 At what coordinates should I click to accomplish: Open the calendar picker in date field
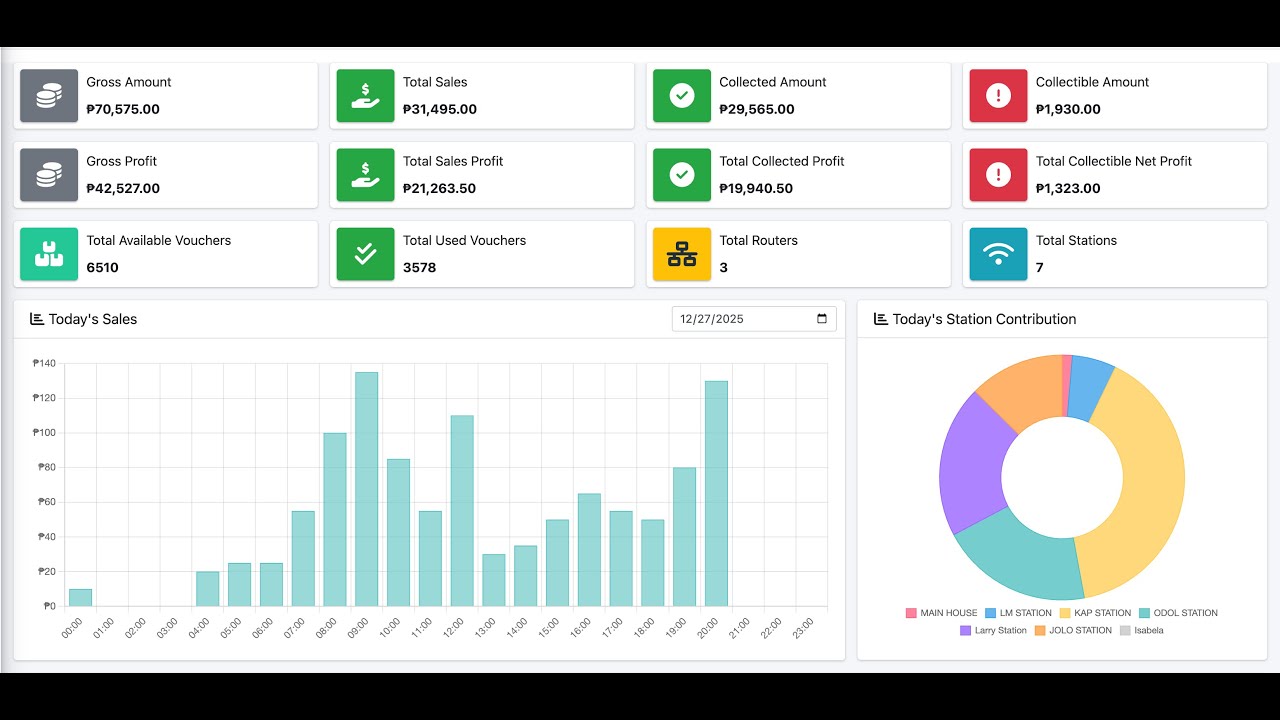pyautogui.click(x=822, y=319)
